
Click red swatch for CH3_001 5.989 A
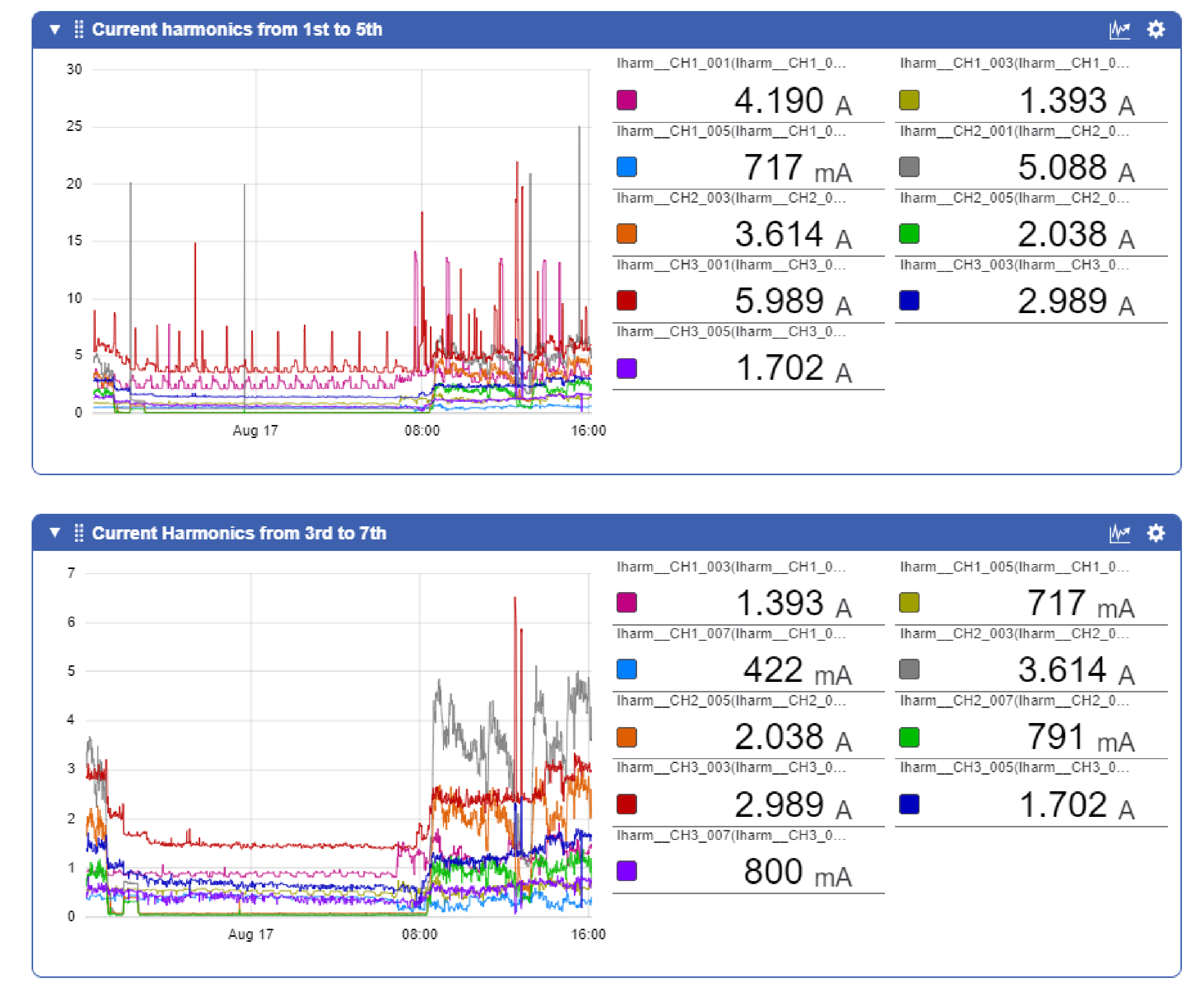click(x=627, y=301)
